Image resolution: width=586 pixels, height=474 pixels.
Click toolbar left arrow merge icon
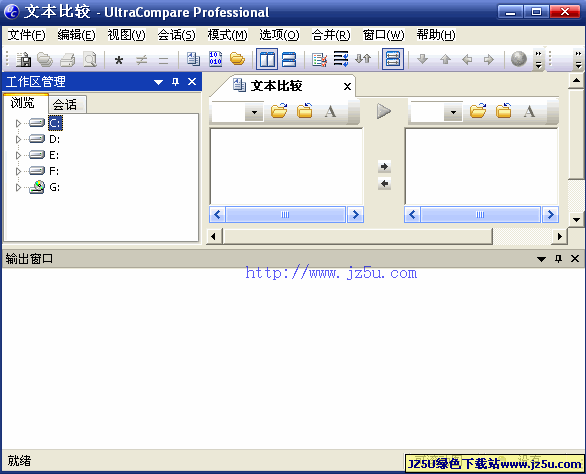coord(467,59)
